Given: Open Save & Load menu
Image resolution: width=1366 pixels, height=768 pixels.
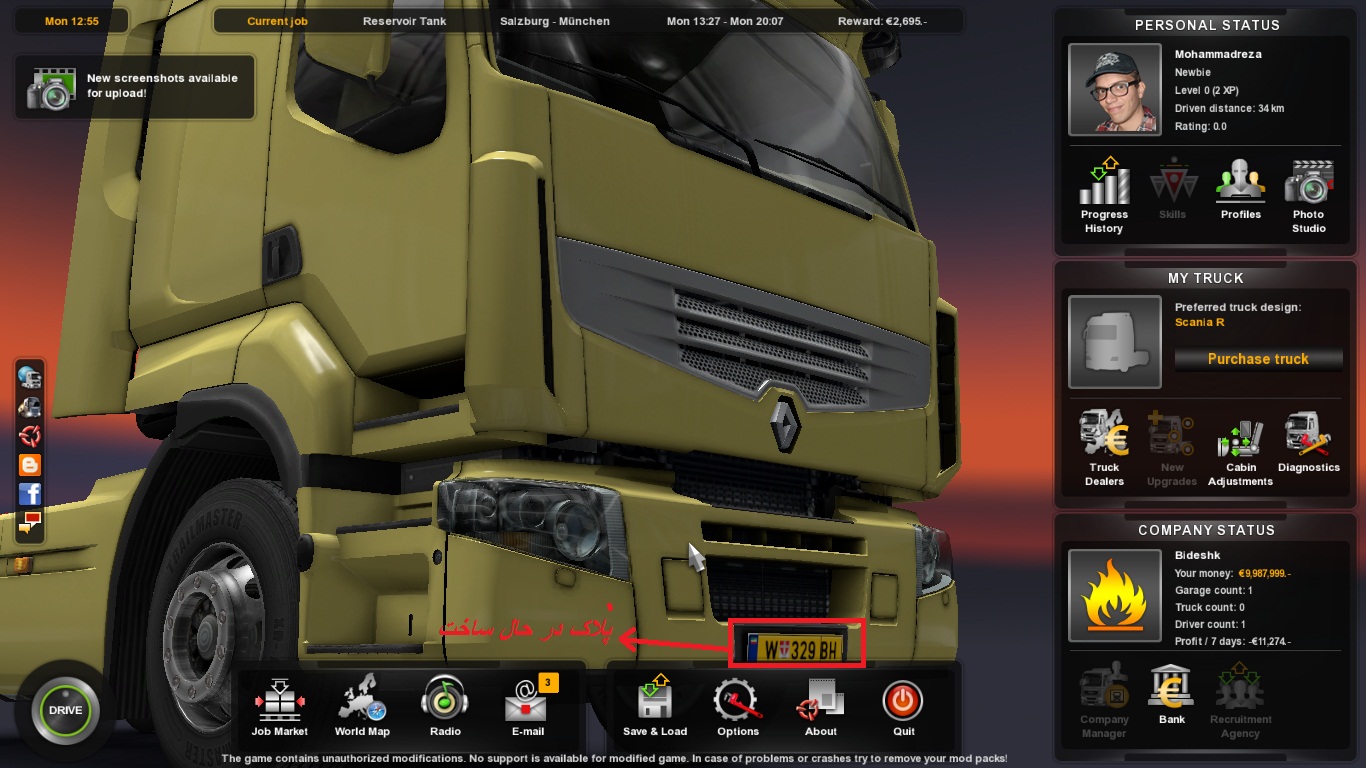Looking at the screenshot, I should (655, 704).
